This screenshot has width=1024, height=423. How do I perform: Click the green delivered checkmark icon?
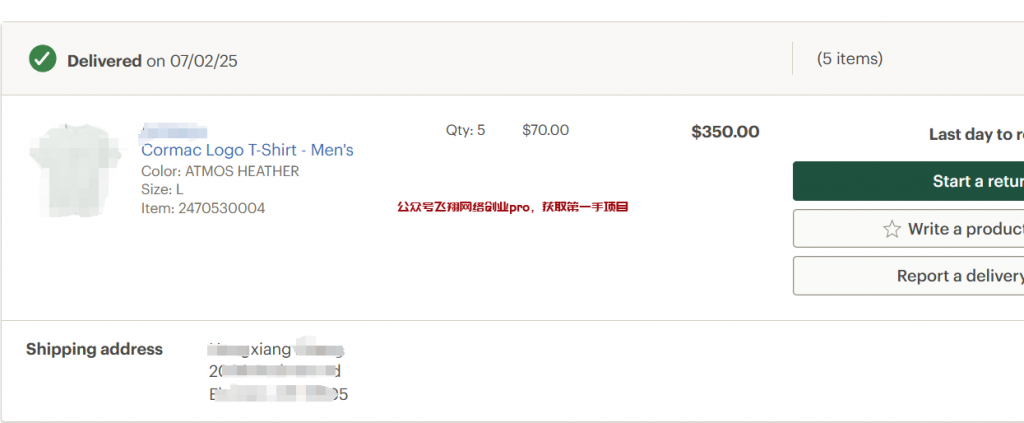pos(42,59)
